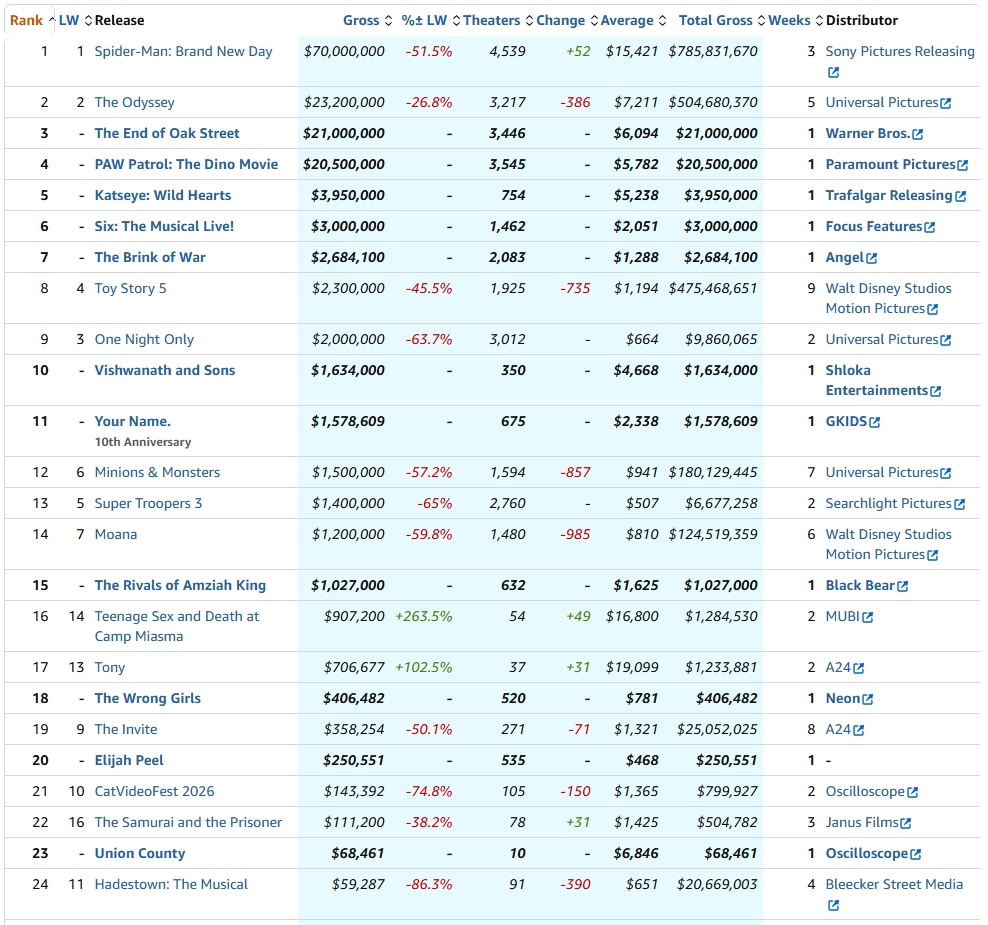Open external link icon in CatVideoFest 2026 row
This screenshot has width=988, height=925.
(912, 792)
